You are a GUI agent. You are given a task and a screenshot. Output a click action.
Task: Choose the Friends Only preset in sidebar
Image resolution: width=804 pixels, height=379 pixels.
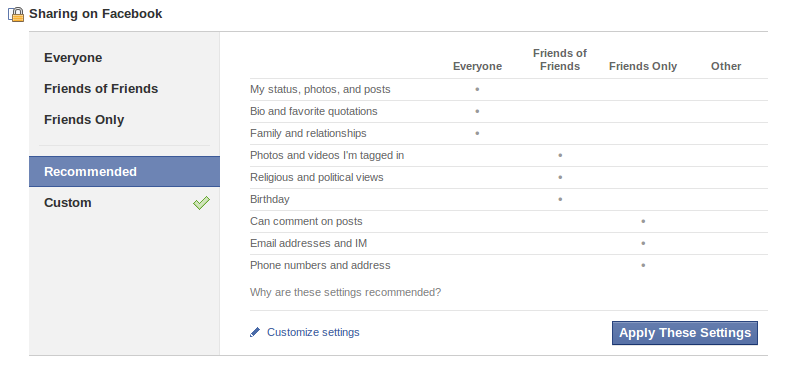[x=84, y=119]
